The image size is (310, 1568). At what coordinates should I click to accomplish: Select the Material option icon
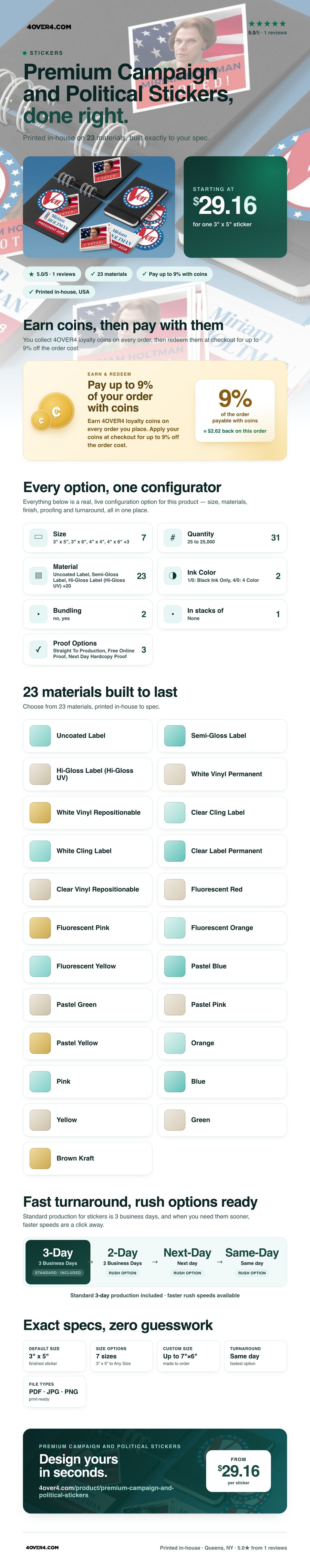pos(38,575)
